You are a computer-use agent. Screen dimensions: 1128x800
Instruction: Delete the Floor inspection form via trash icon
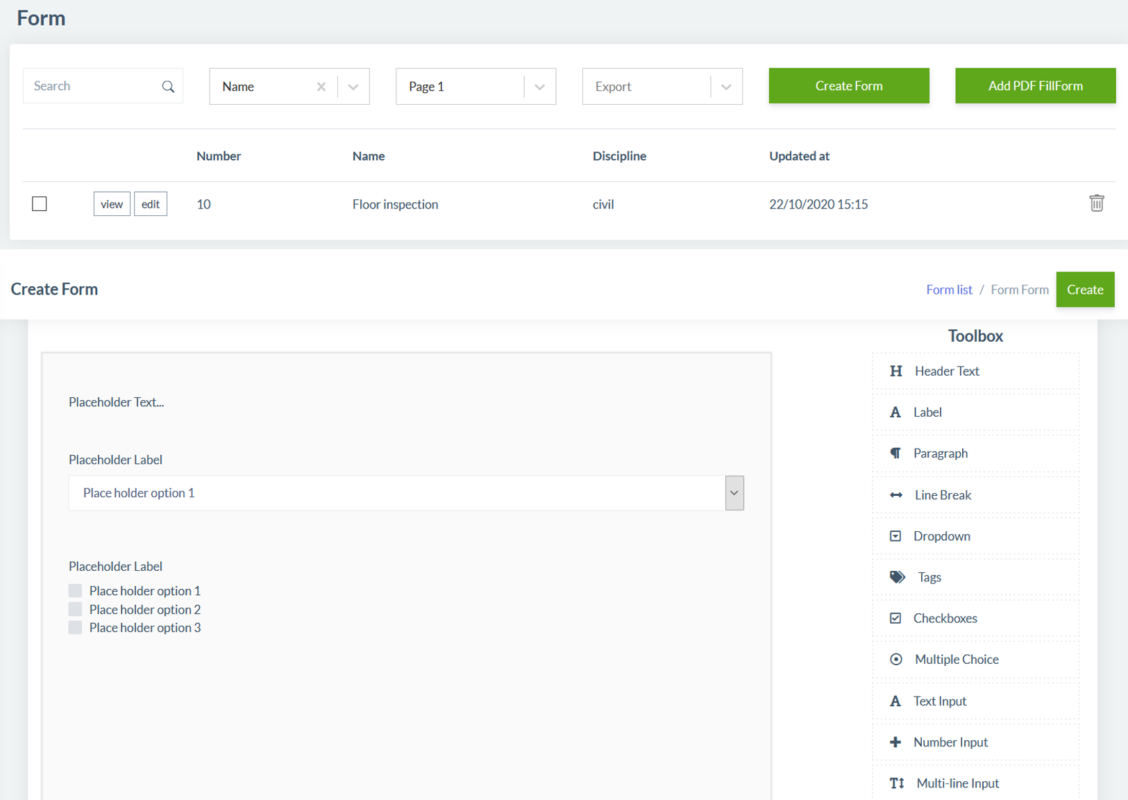[1096, 203]
